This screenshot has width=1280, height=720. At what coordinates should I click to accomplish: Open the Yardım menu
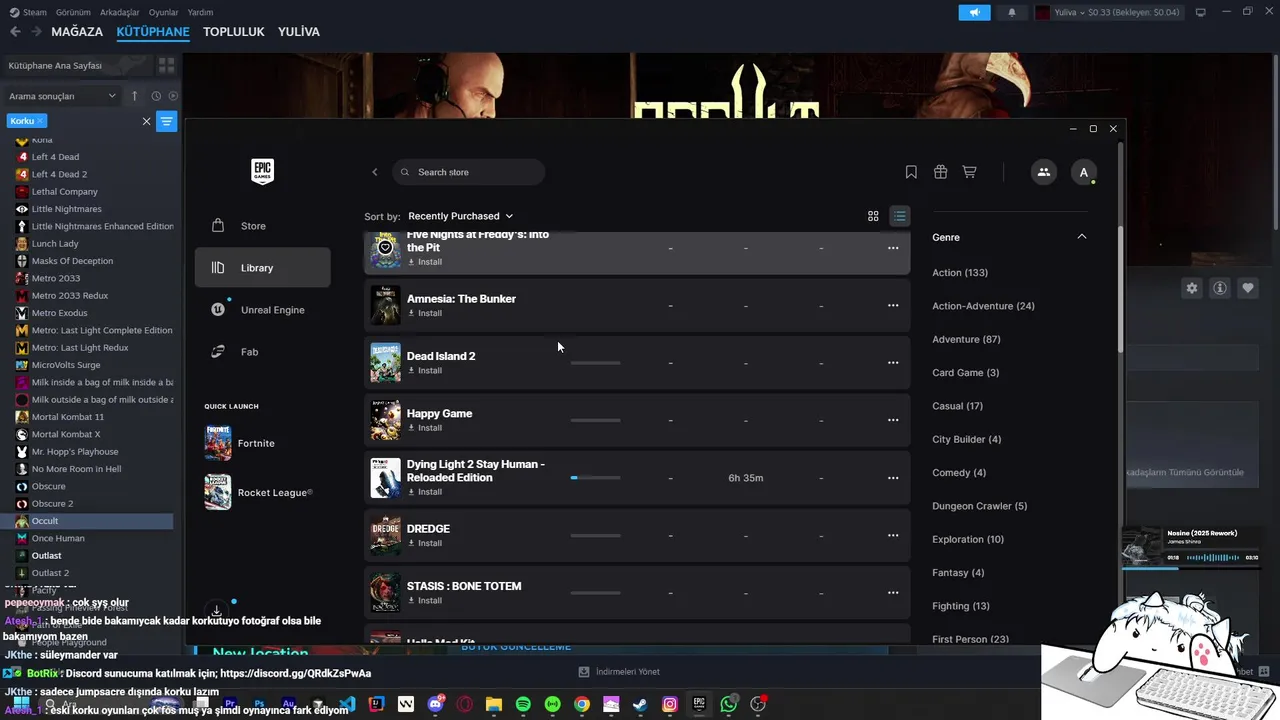coord(200,12)
